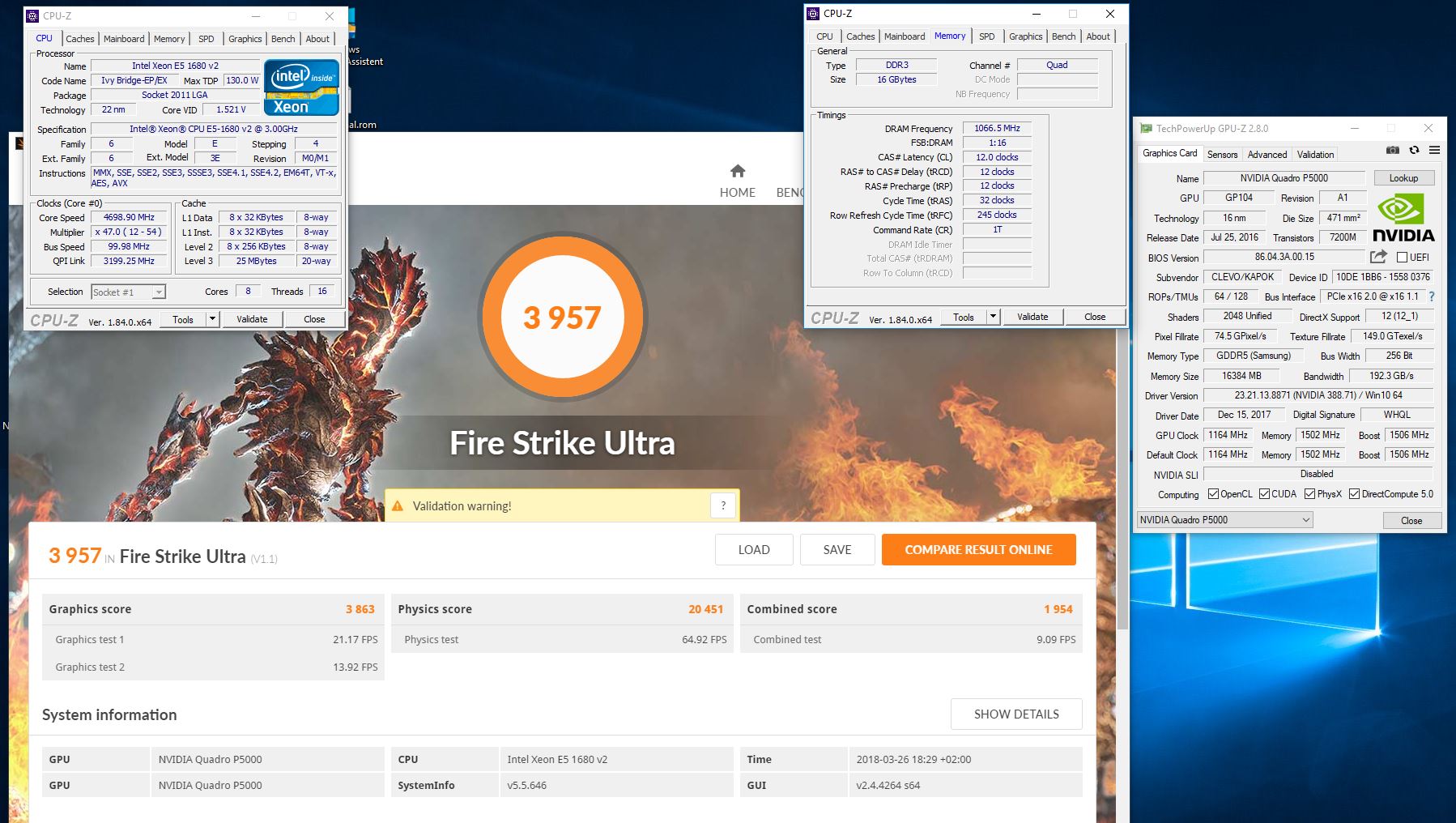Click the 3 957 score circle

click(562, 317)
